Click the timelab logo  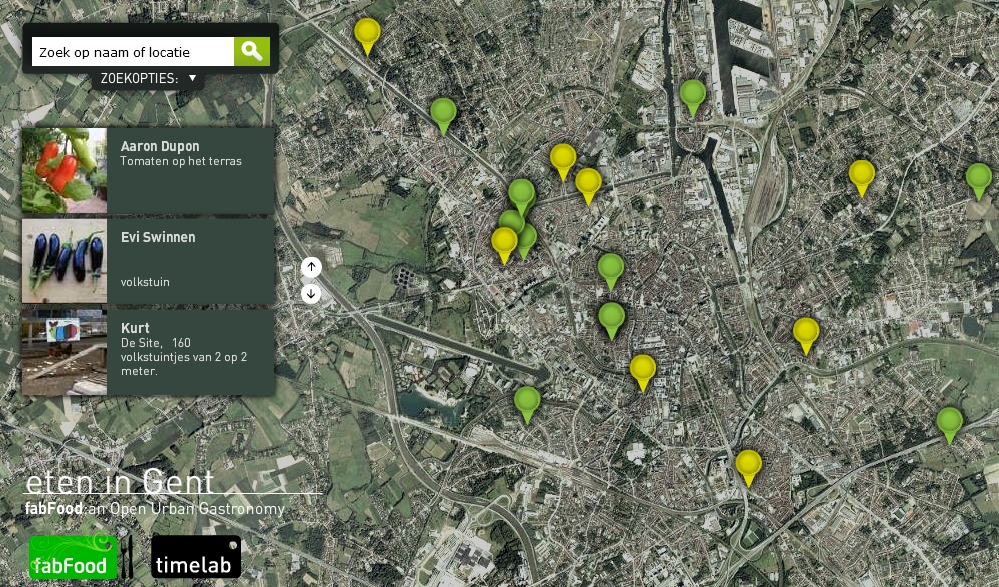click(x=196, y=558)
